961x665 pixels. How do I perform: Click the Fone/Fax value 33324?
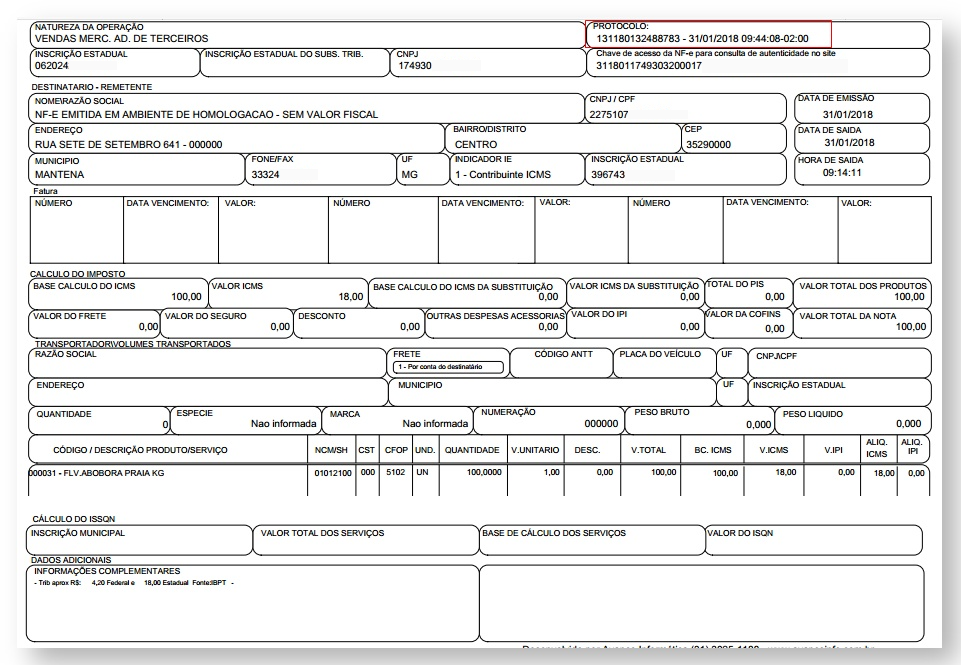pos(265,175)
